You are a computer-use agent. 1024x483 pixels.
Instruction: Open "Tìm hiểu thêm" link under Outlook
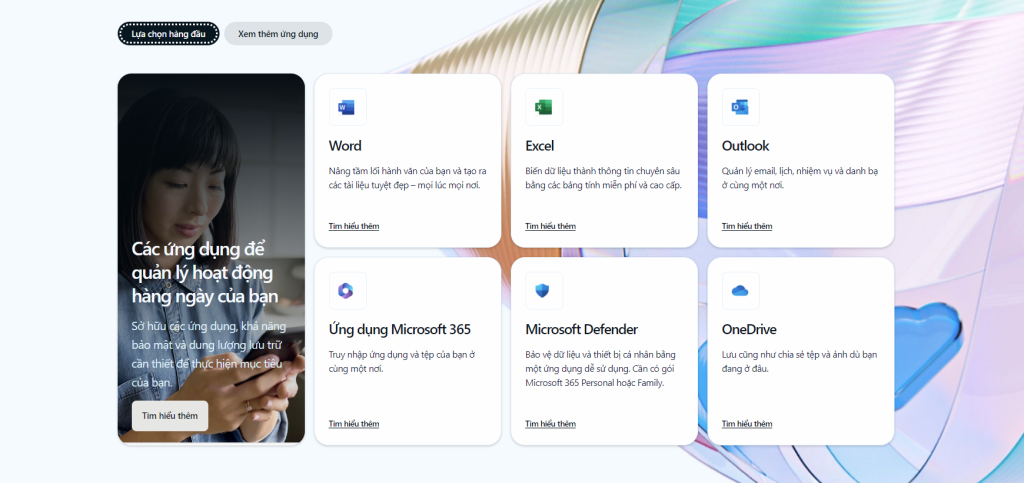747,226
